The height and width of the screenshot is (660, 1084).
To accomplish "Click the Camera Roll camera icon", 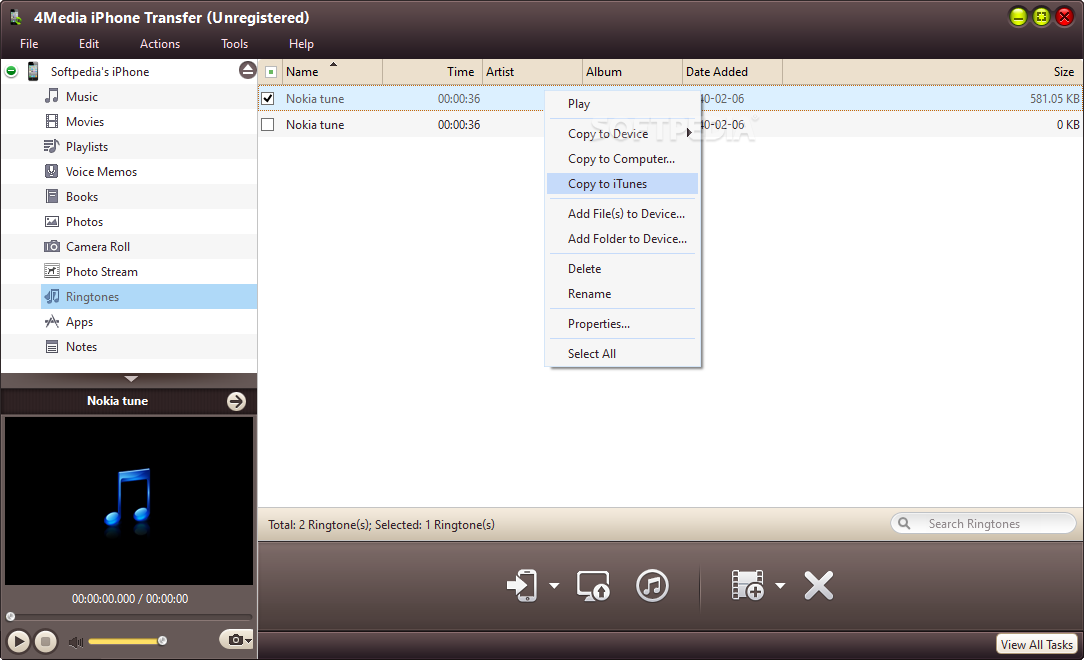I will click(x=52, y=247).
